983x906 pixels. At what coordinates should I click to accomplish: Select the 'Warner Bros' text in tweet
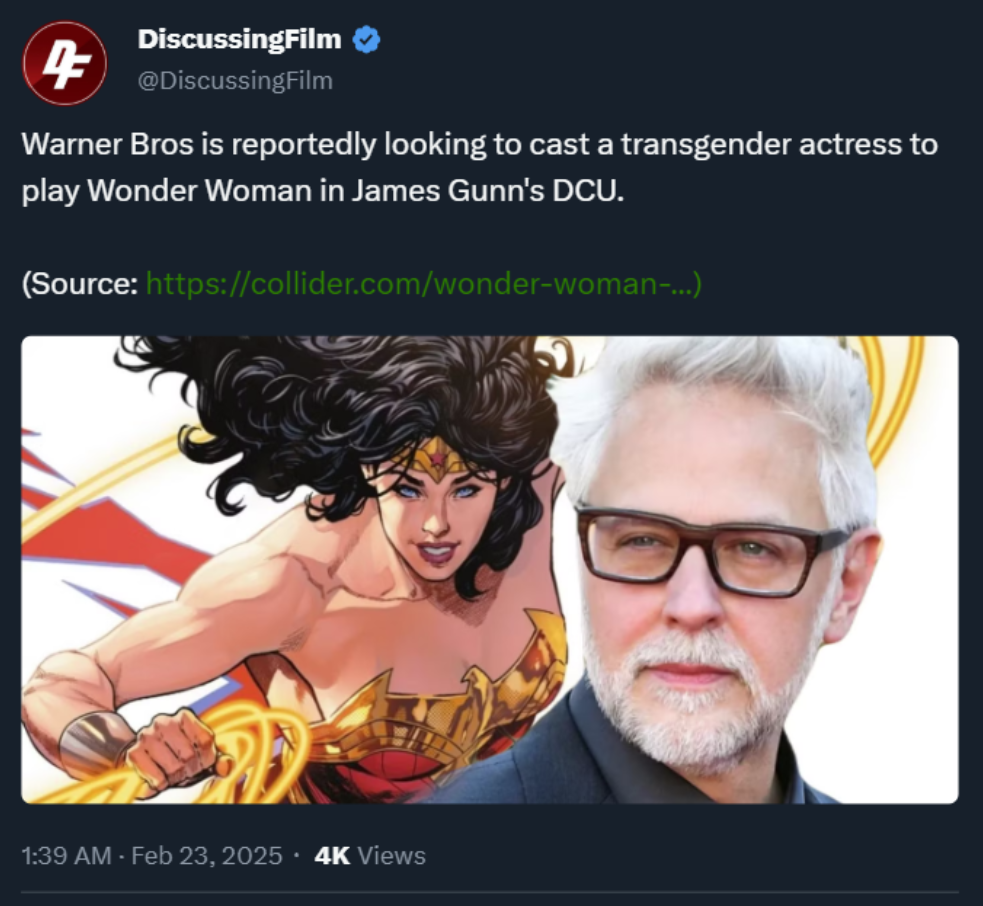coord(108,145)
